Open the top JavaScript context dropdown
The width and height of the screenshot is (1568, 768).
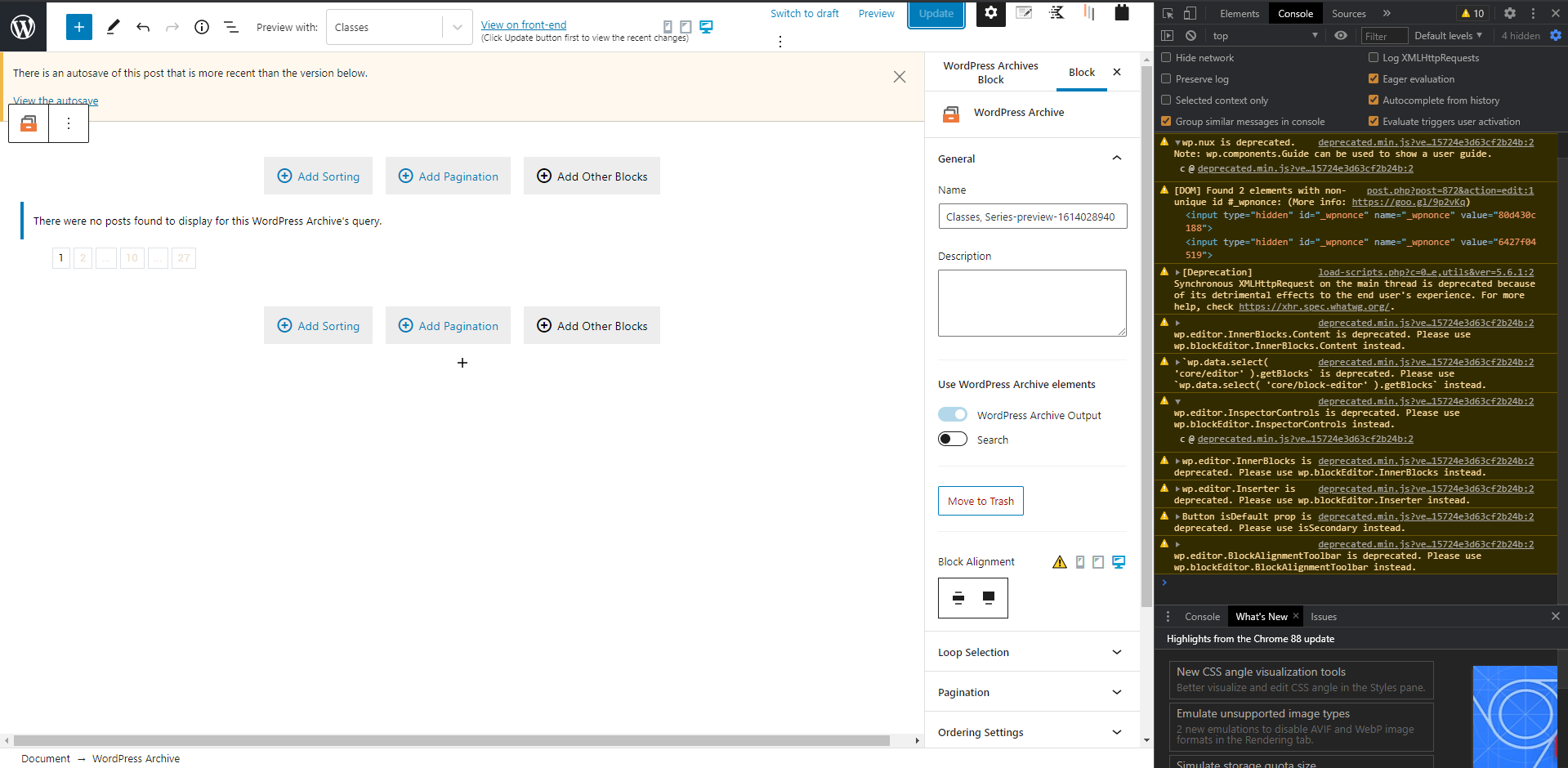tap(1265, 36)
